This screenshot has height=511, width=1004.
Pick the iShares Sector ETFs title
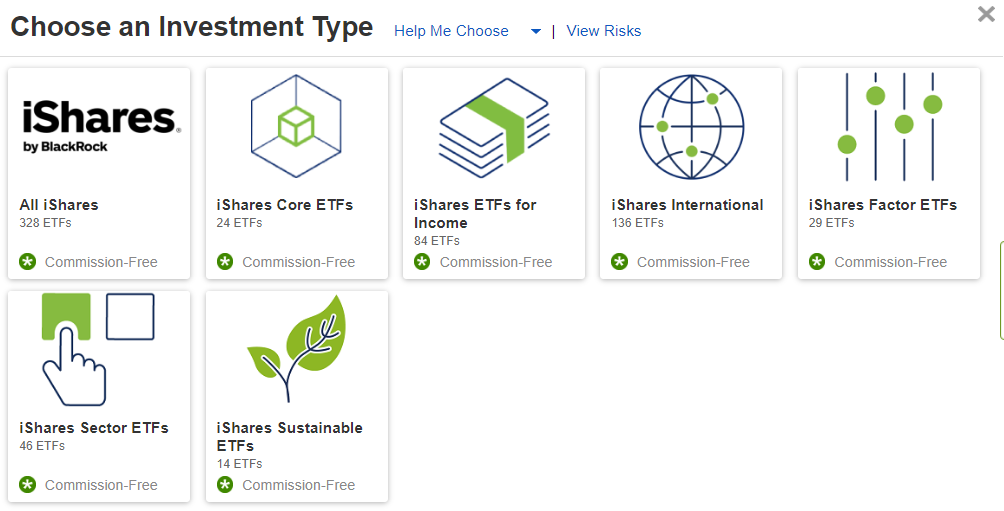(x=94, y=428)
